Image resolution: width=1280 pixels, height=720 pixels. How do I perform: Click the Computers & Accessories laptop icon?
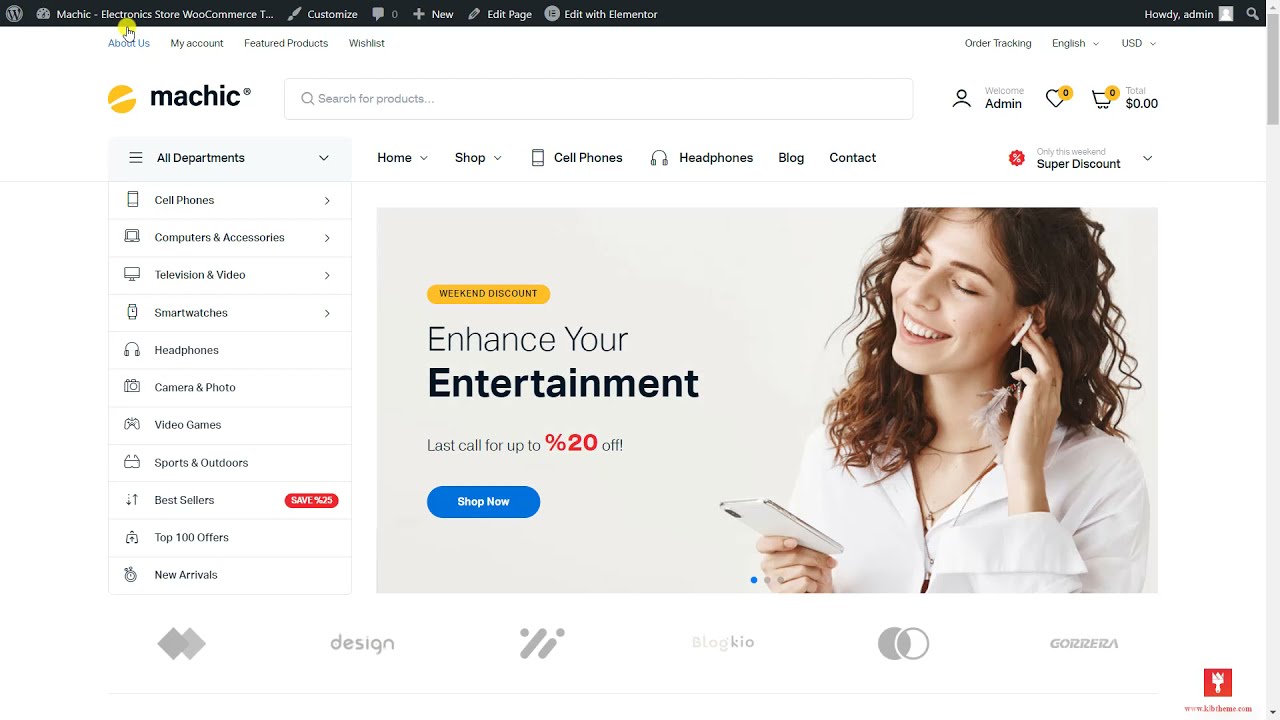pyautogui.click(x=132, y=237)
